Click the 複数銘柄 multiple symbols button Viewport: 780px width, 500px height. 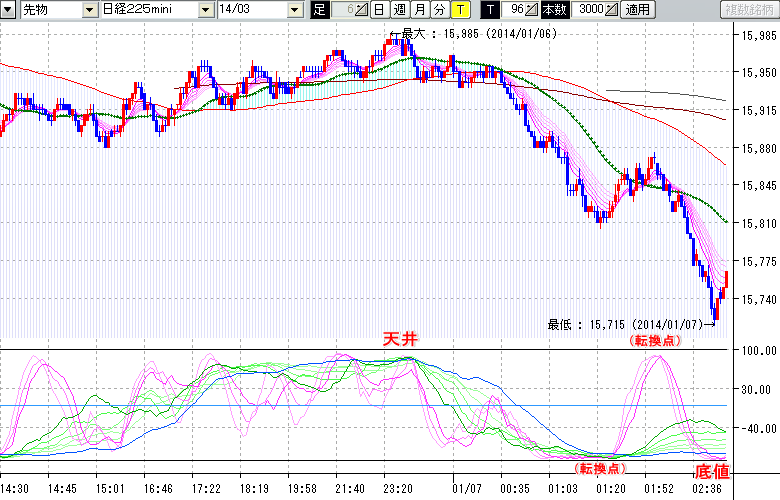coord(749,10)
